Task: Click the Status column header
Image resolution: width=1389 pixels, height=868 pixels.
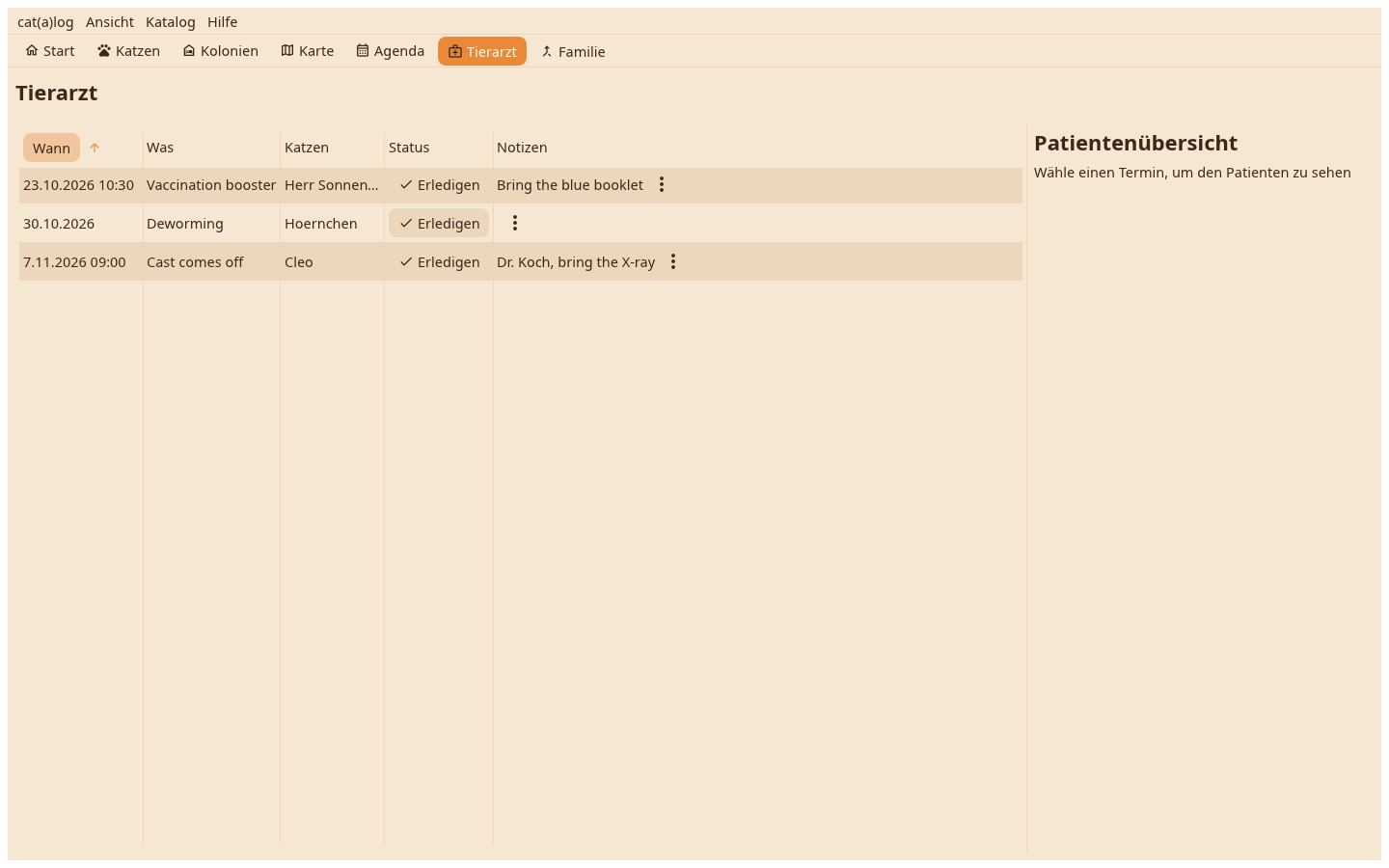Action: tap(409, 148)
